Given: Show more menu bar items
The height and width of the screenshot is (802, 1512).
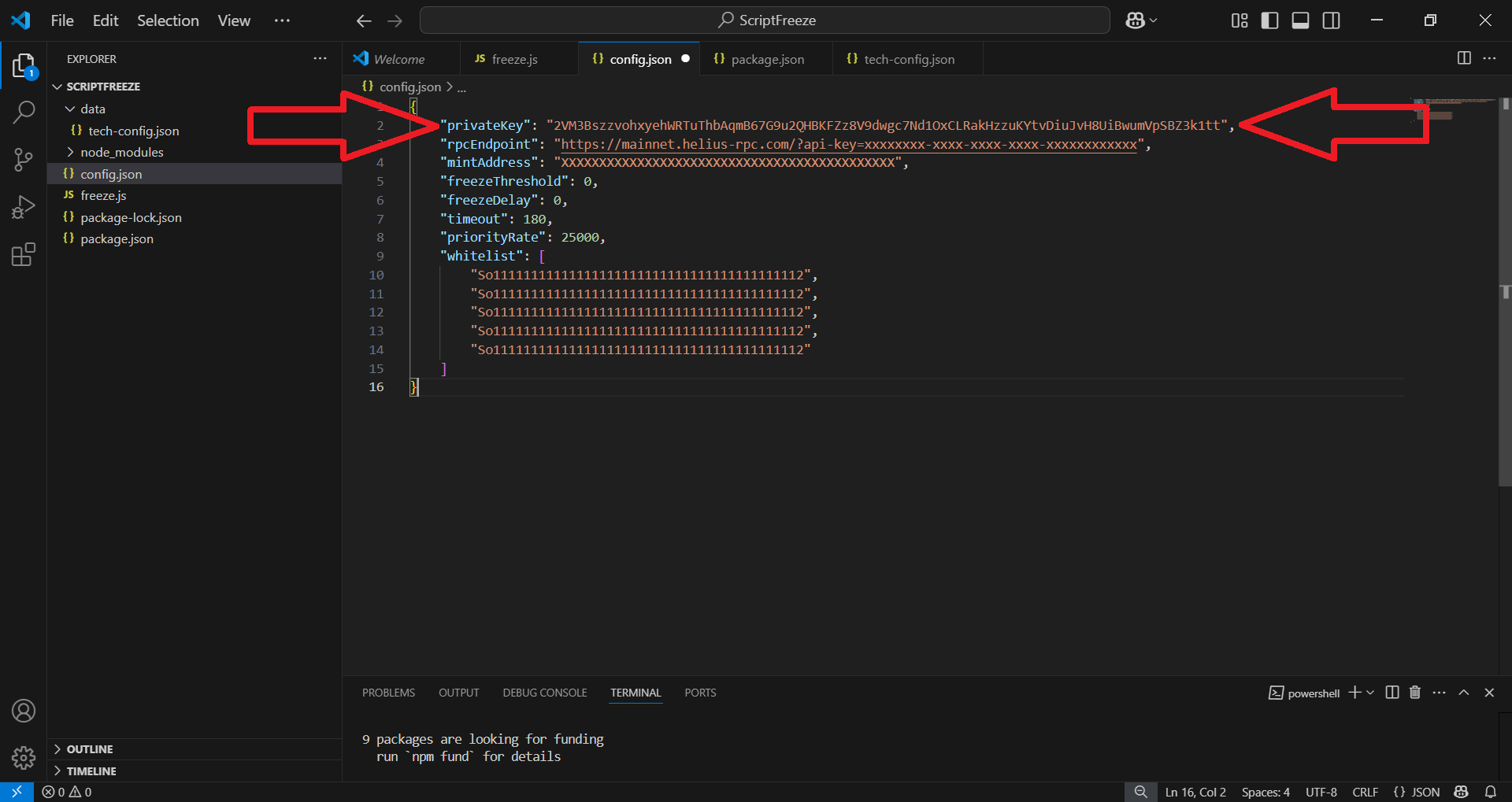Looking at the screenshot, I should pos(282,20).
